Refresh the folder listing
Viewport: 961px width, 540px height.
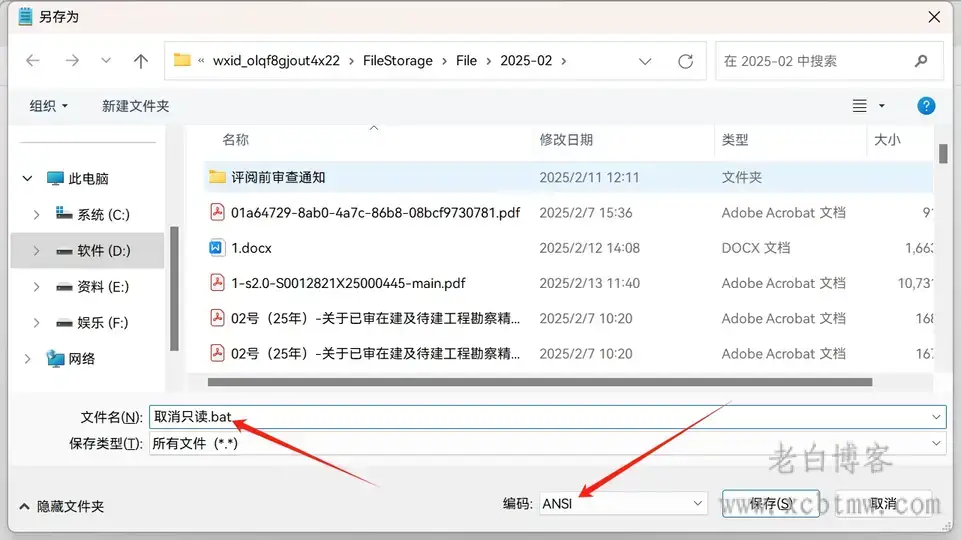[685, 61]
